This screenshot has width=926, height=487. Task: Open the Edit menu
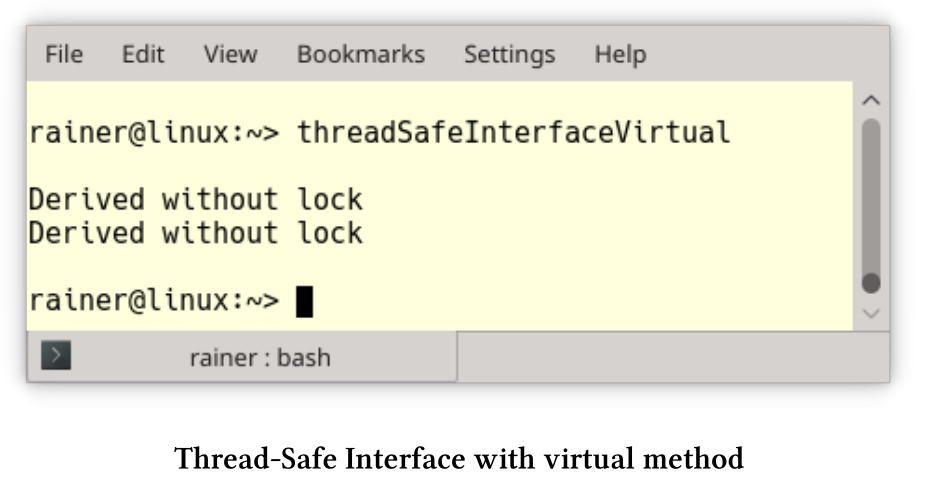(x=143, y=54)
